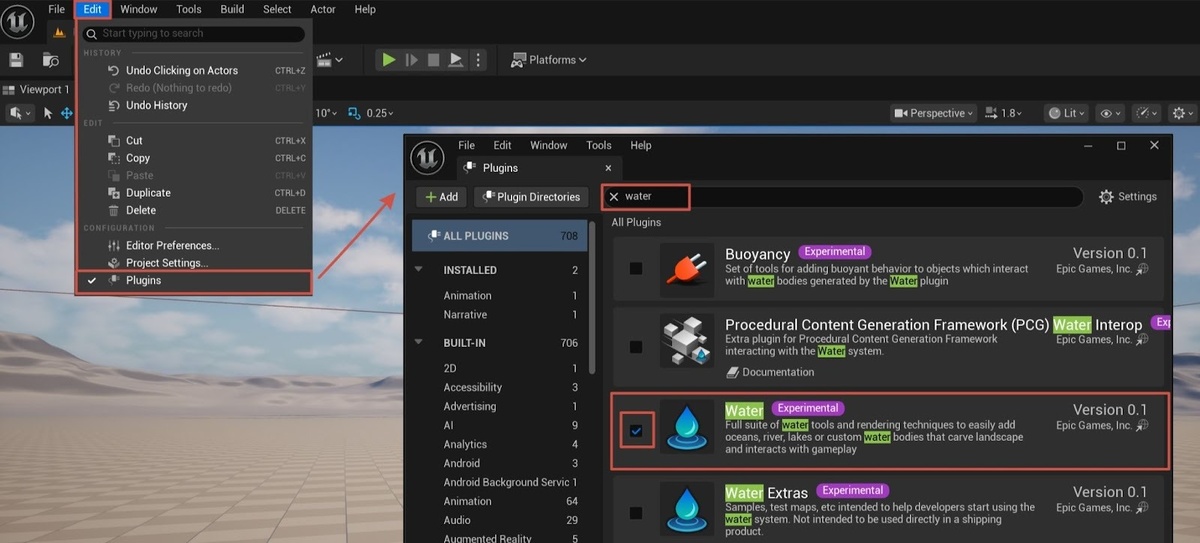The width and height of the screenshot is (1200, 543).
Task: Start Play in Editor with green Play button
Action: pyautogui.click(x=388, y=60)
